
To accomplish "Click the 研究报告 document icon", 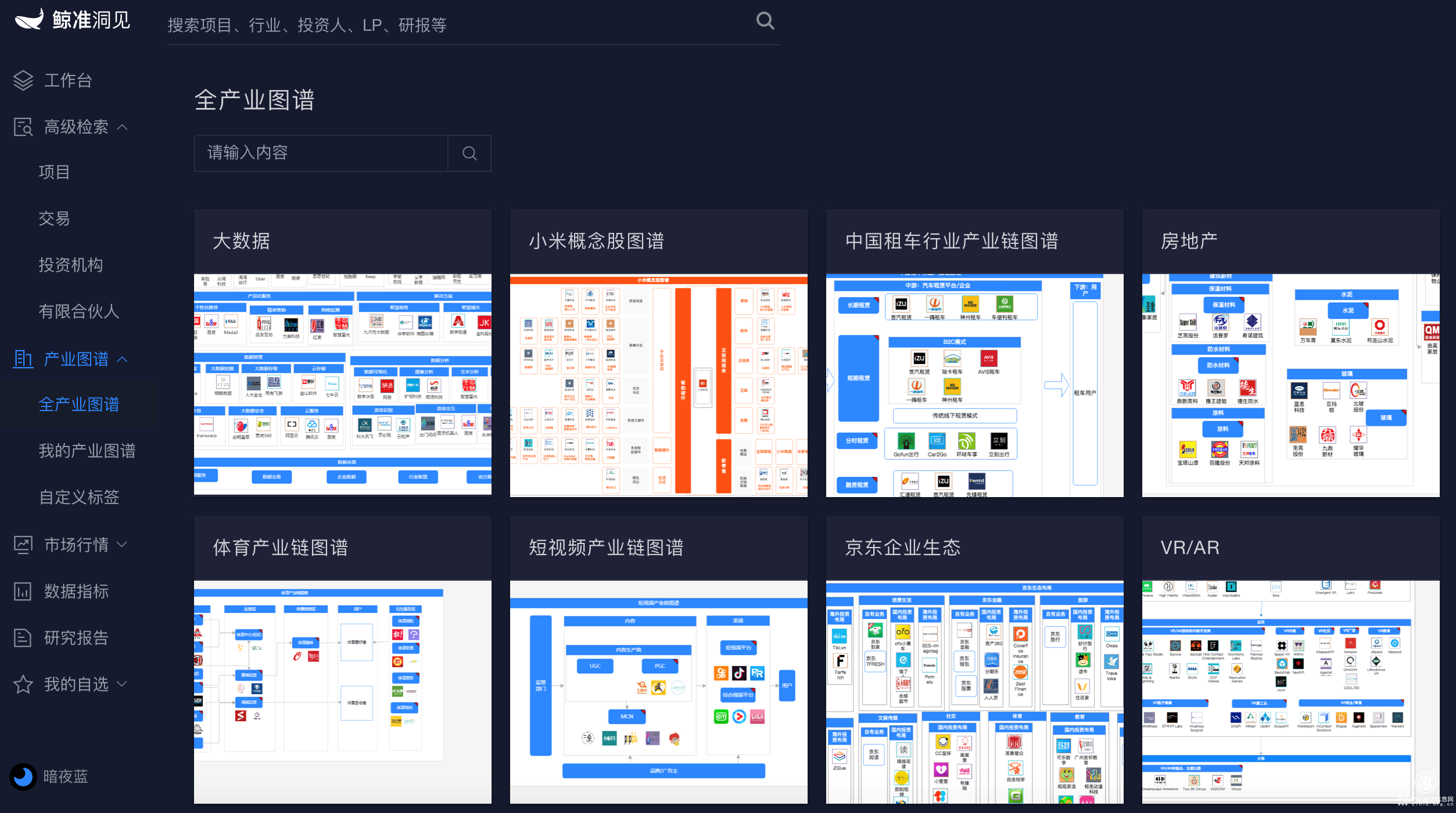I will 23,638.
